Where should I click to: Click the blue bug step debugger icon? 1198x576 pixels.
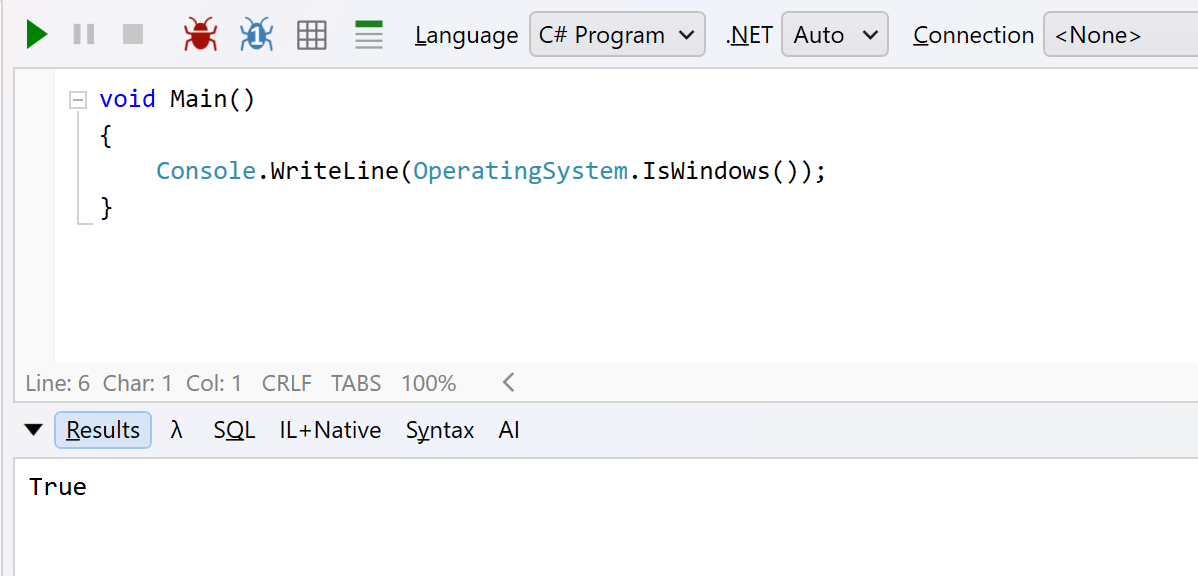(x=257, y=34)
